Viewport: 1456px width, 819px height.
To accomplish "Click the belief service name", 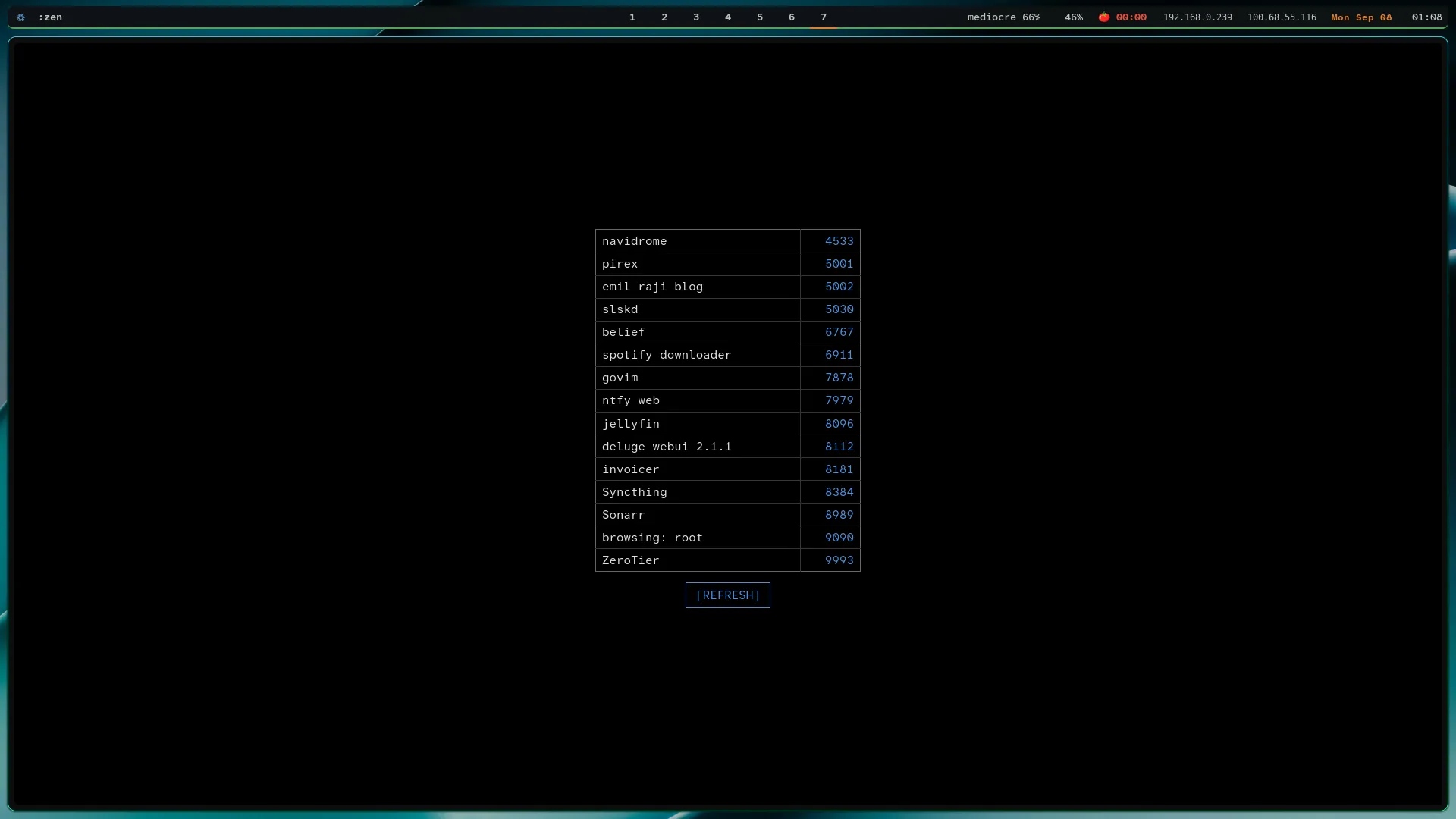I will [623, 332].
